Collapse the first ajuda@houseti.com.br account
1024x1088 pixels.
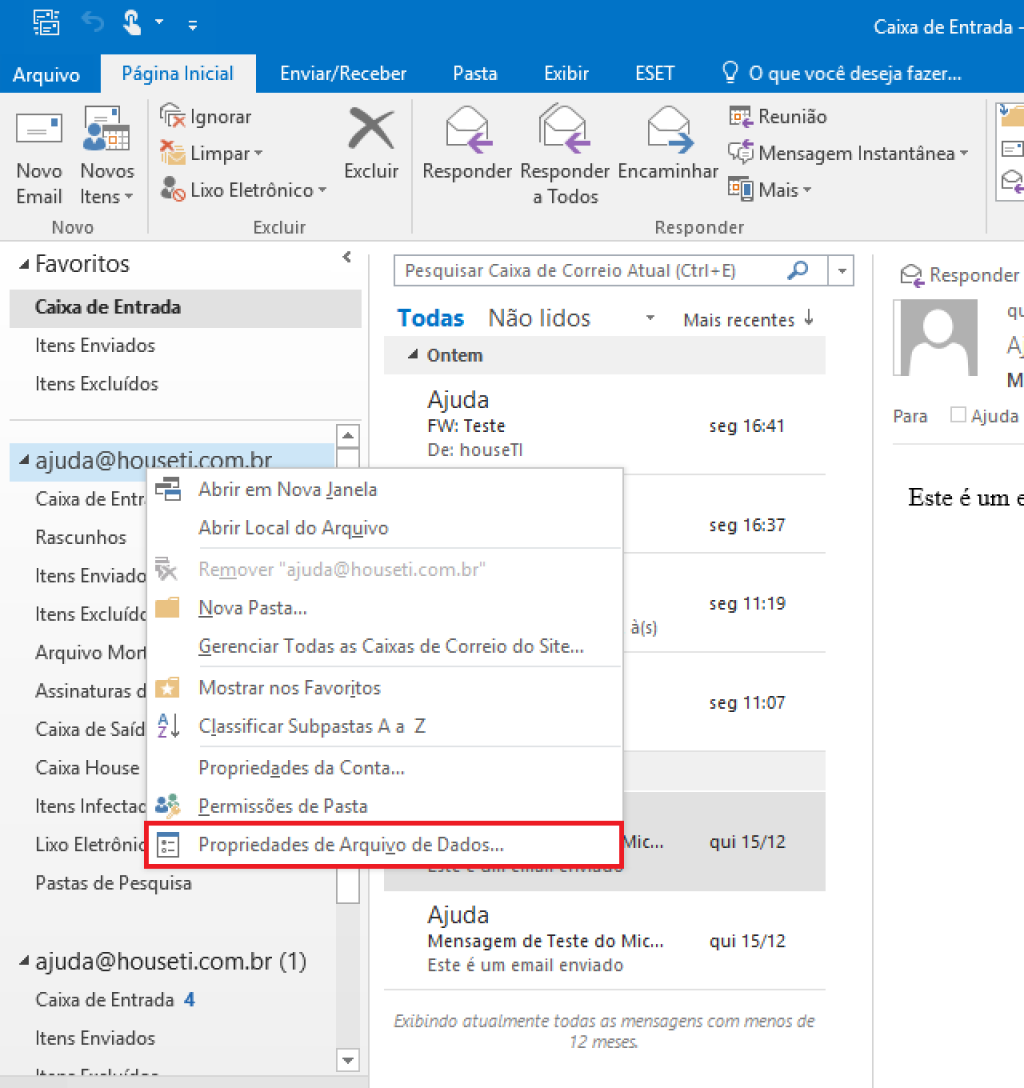tap(24, 459)
